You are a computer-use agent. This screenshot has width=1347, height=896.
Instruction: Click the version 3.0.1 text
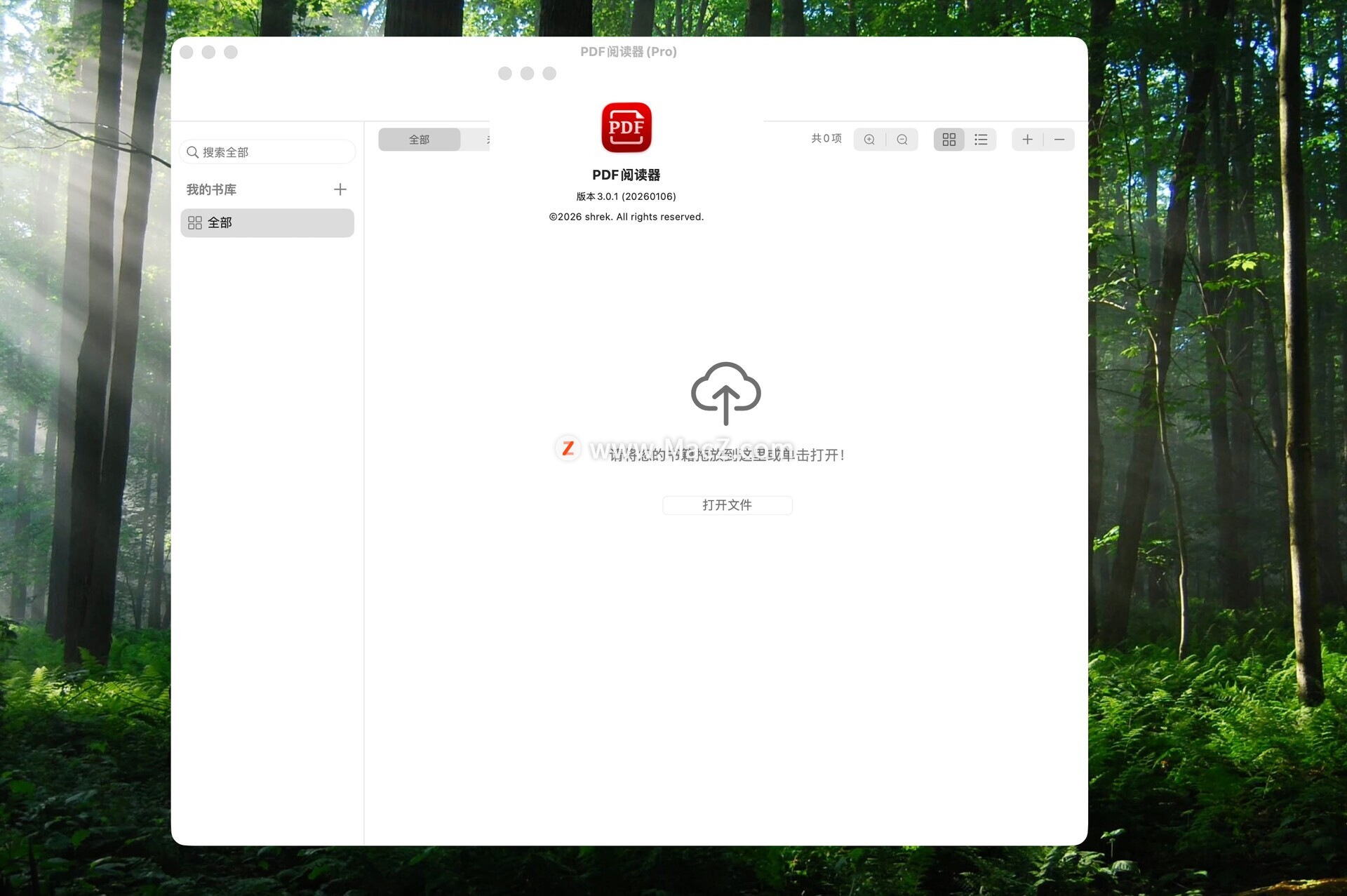pyautogui.click(x=626, y=196)
